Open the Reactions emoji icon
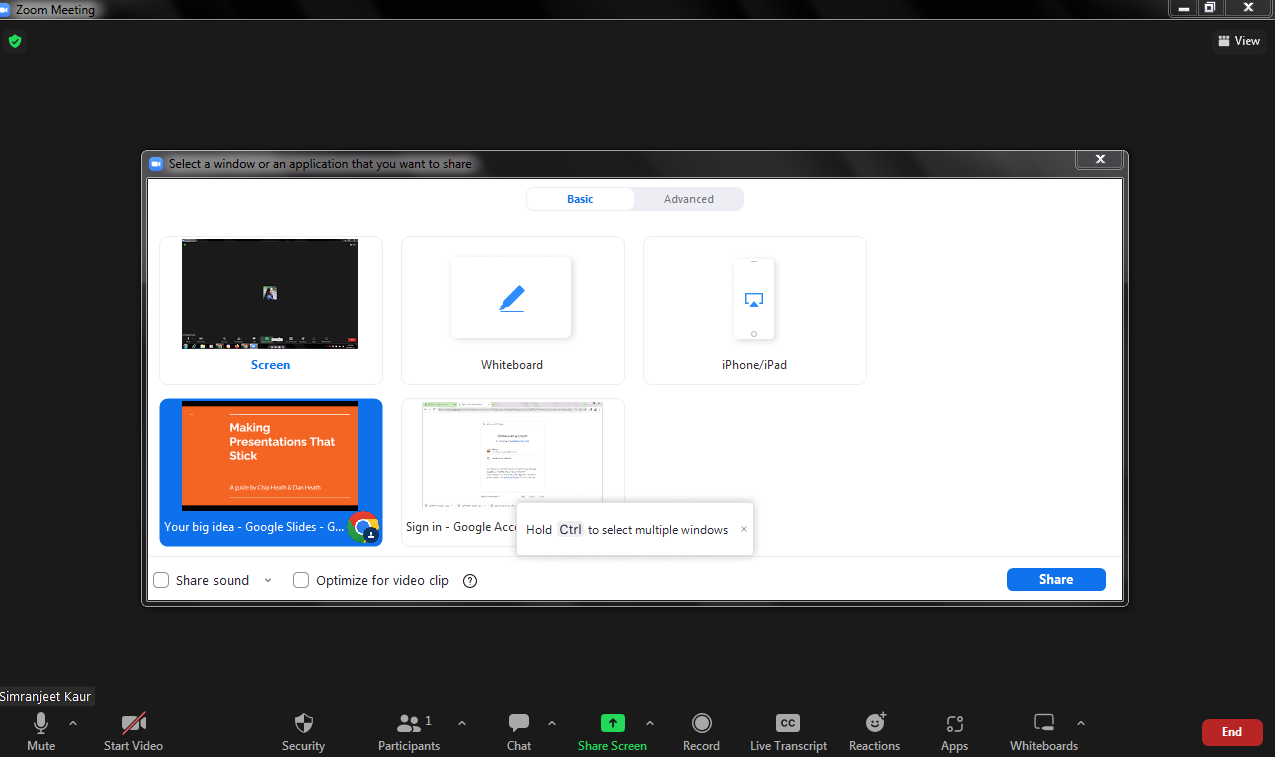The height and width of the screenshot is (758, 1276). pos(875,723)
